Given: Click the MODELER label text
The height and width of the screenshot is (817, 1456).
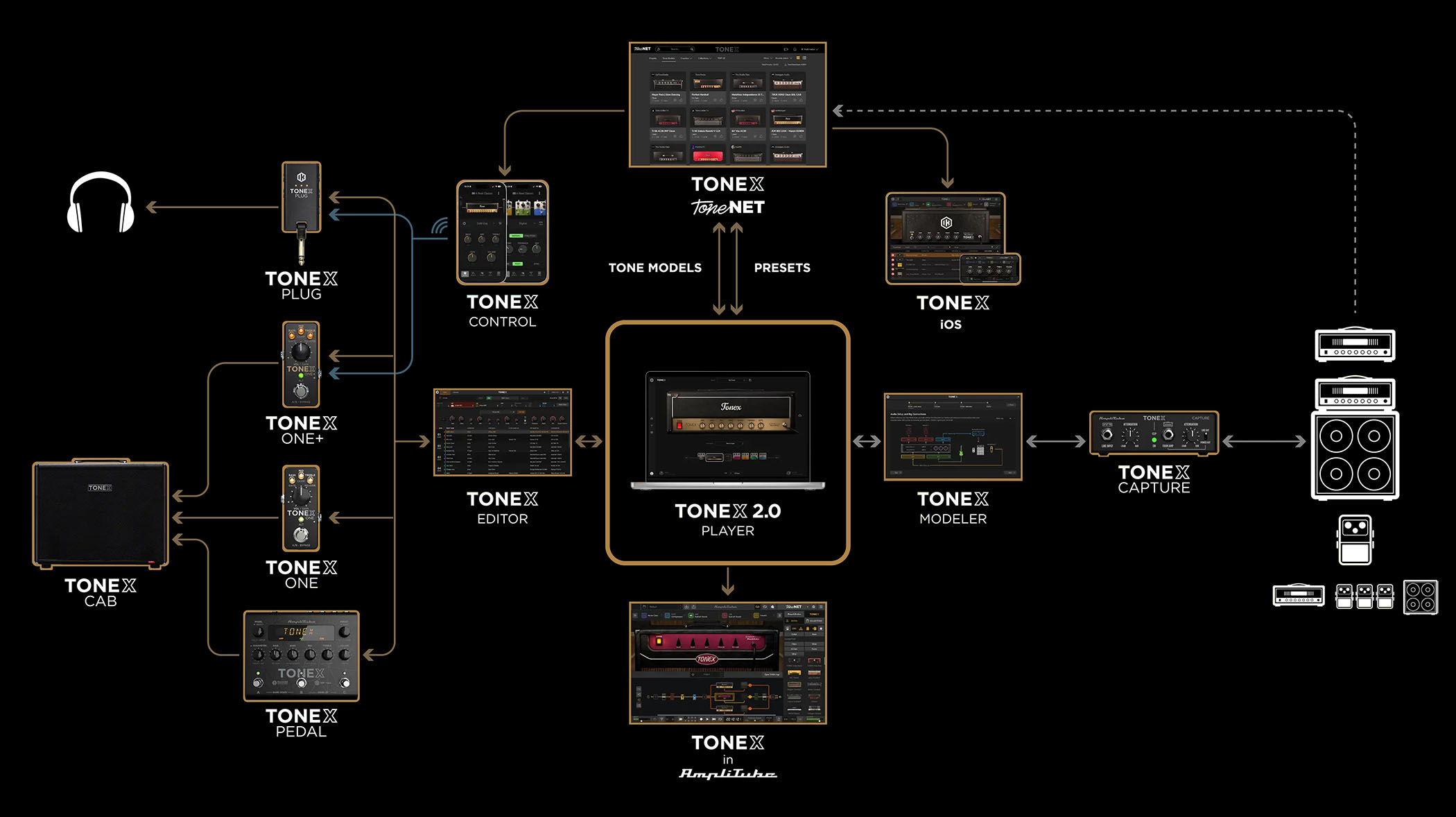Looking at the screenshot, I should pos(953,519).
